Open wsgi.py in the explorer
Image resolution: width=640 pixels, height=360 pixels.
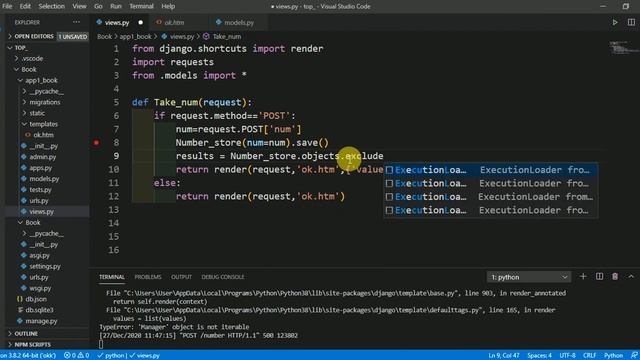tap(40, 288)
